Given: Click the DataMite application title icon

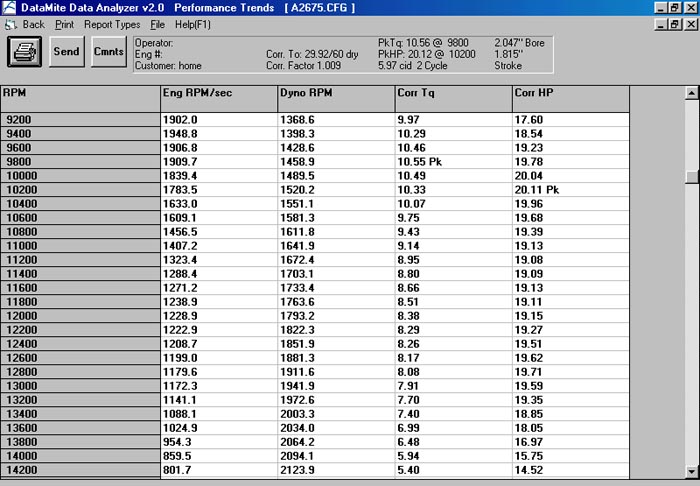Looking at the screenshot, I should [8, 7].
